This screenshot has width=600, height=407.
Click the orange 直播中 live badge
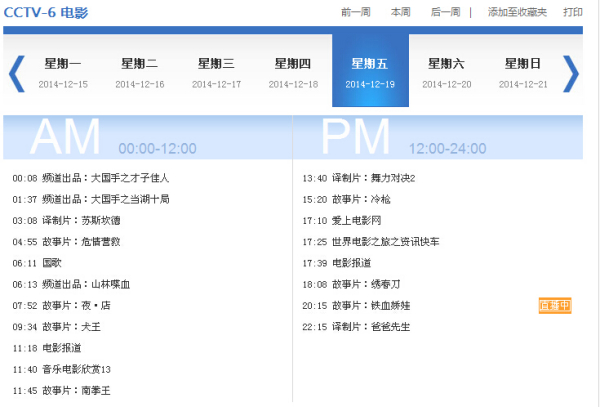555,305
